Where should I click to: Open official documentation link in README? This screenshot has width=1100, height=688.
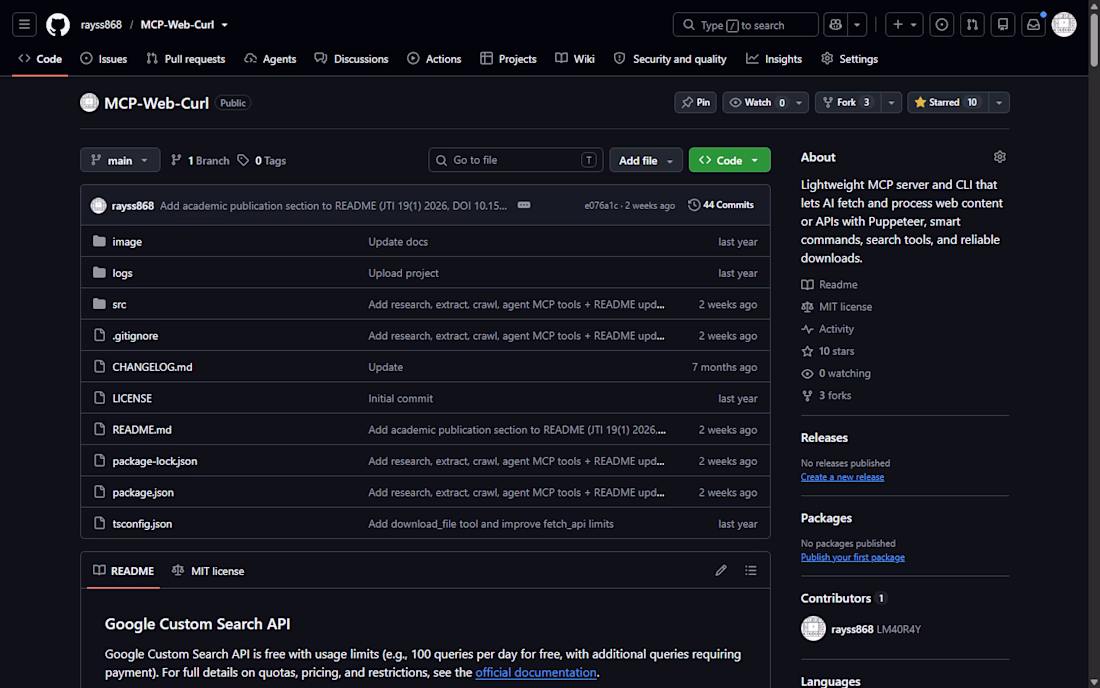(x=536, y=672)
